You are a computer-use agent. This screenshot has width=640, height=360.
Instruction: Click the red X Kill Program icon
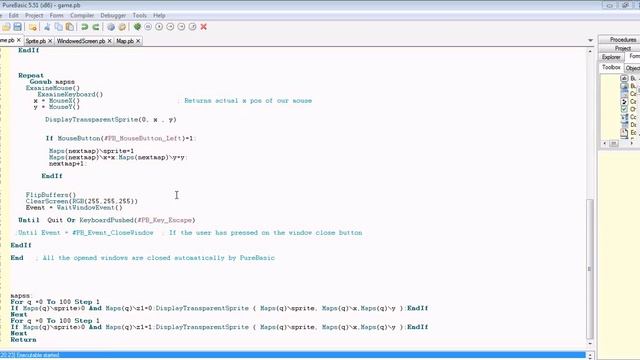204,27
